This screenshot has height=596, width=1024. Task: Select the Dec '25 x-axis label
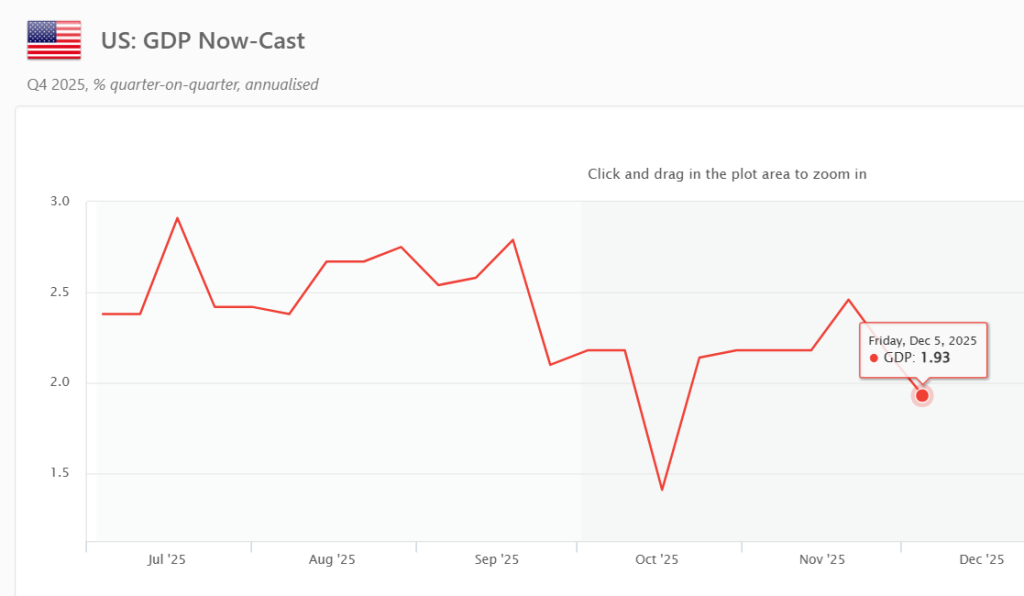pos(981,560)
